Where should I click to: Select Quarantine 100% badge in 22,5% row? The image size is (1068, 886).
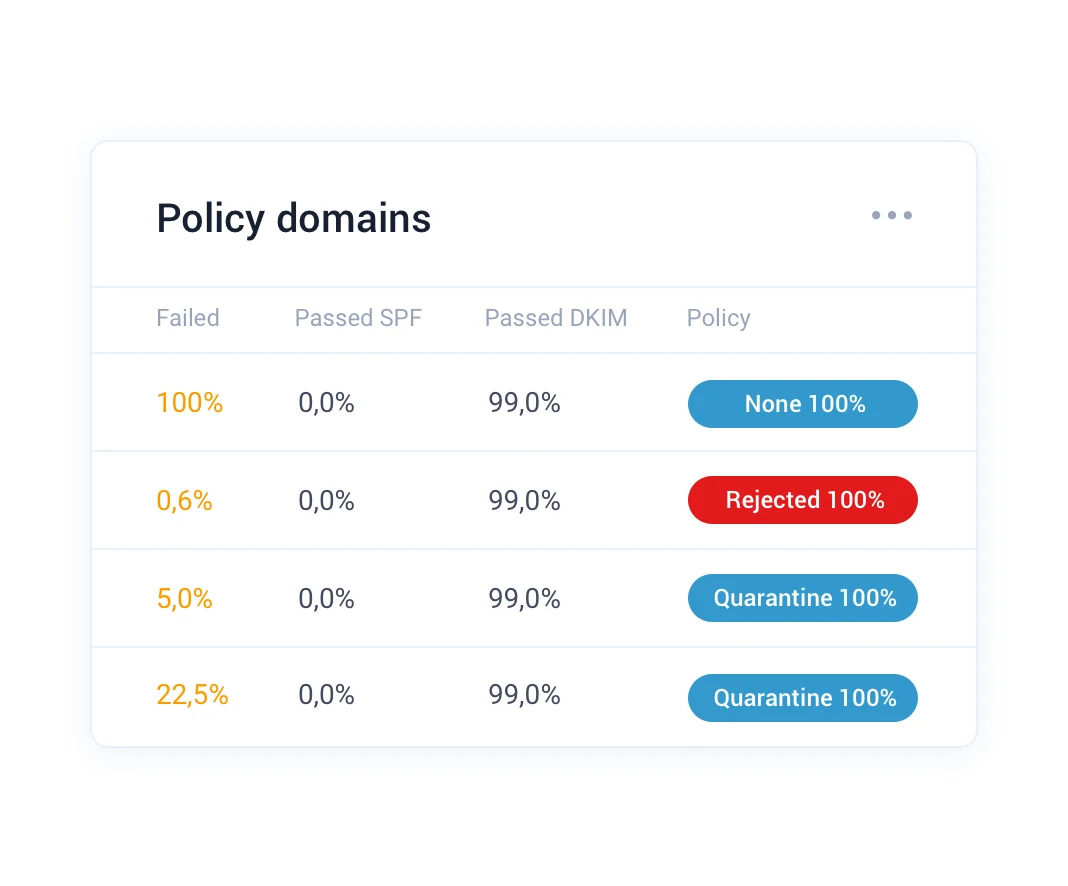tap(803, 697)
